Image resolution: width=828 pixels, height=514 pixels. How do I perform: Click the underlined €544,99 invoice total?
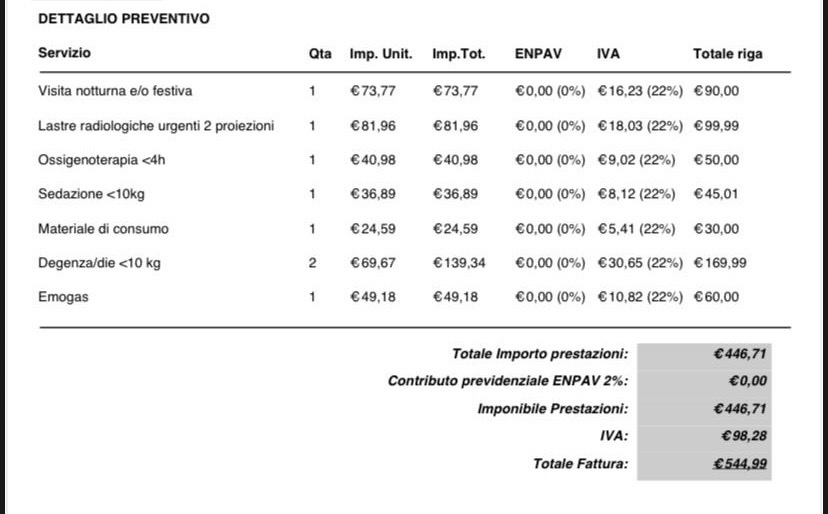pyautogui.click(x=740, y=463)
